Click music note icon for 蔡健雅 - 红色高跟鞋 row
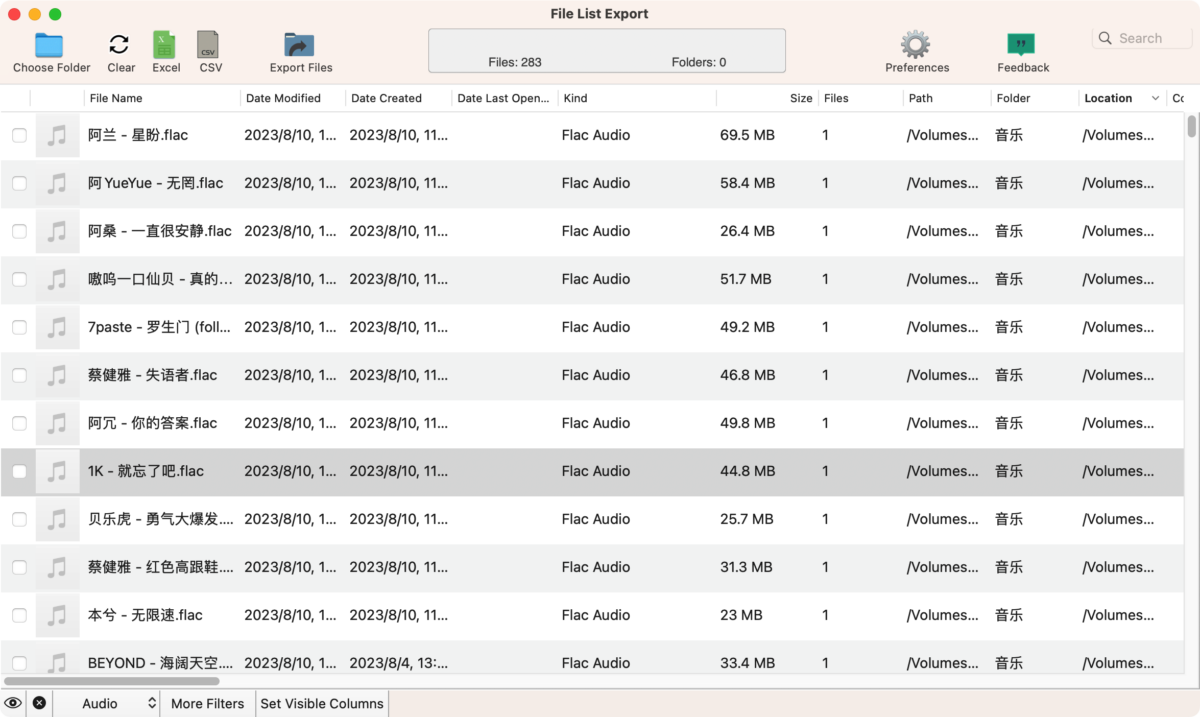This screenshot has width=1200, height=717. pos(58,567)
